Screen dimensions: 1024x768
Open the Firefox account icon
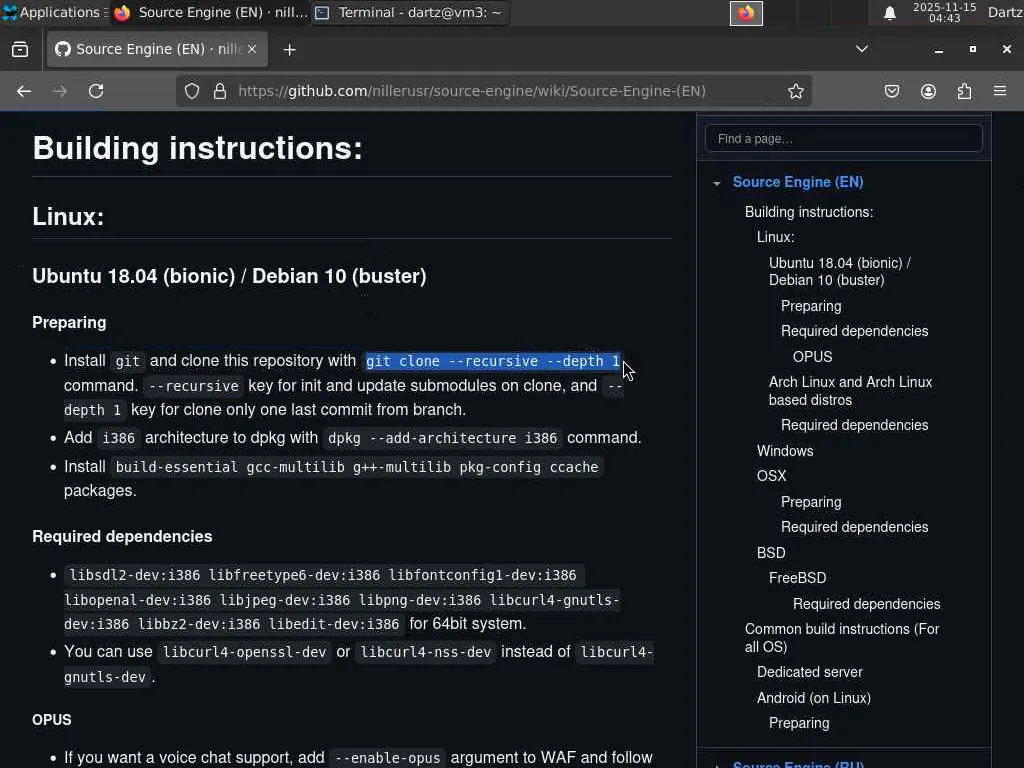928,91
